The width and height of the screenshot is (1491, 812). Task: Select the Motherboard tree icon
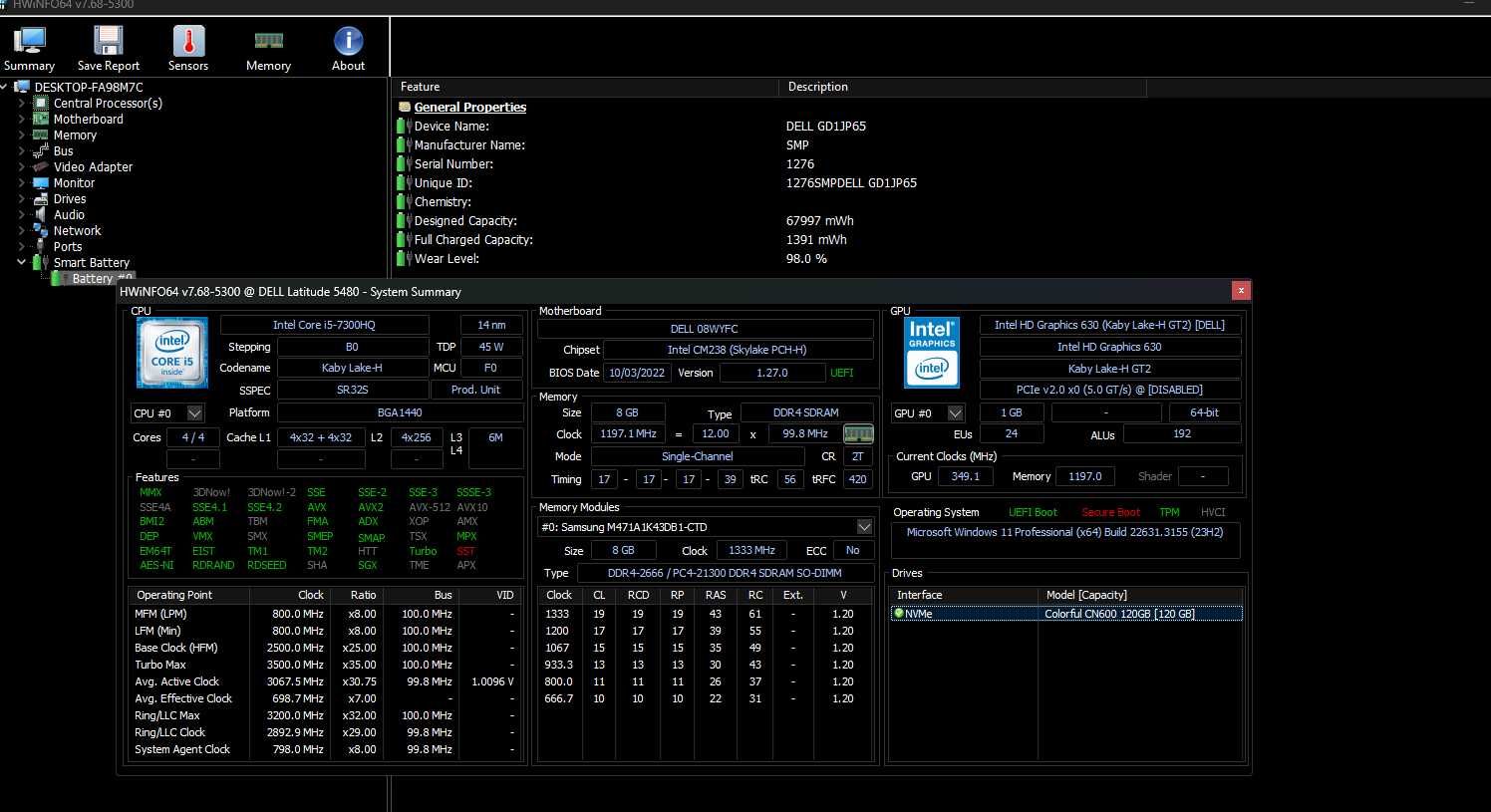(41, 119)
